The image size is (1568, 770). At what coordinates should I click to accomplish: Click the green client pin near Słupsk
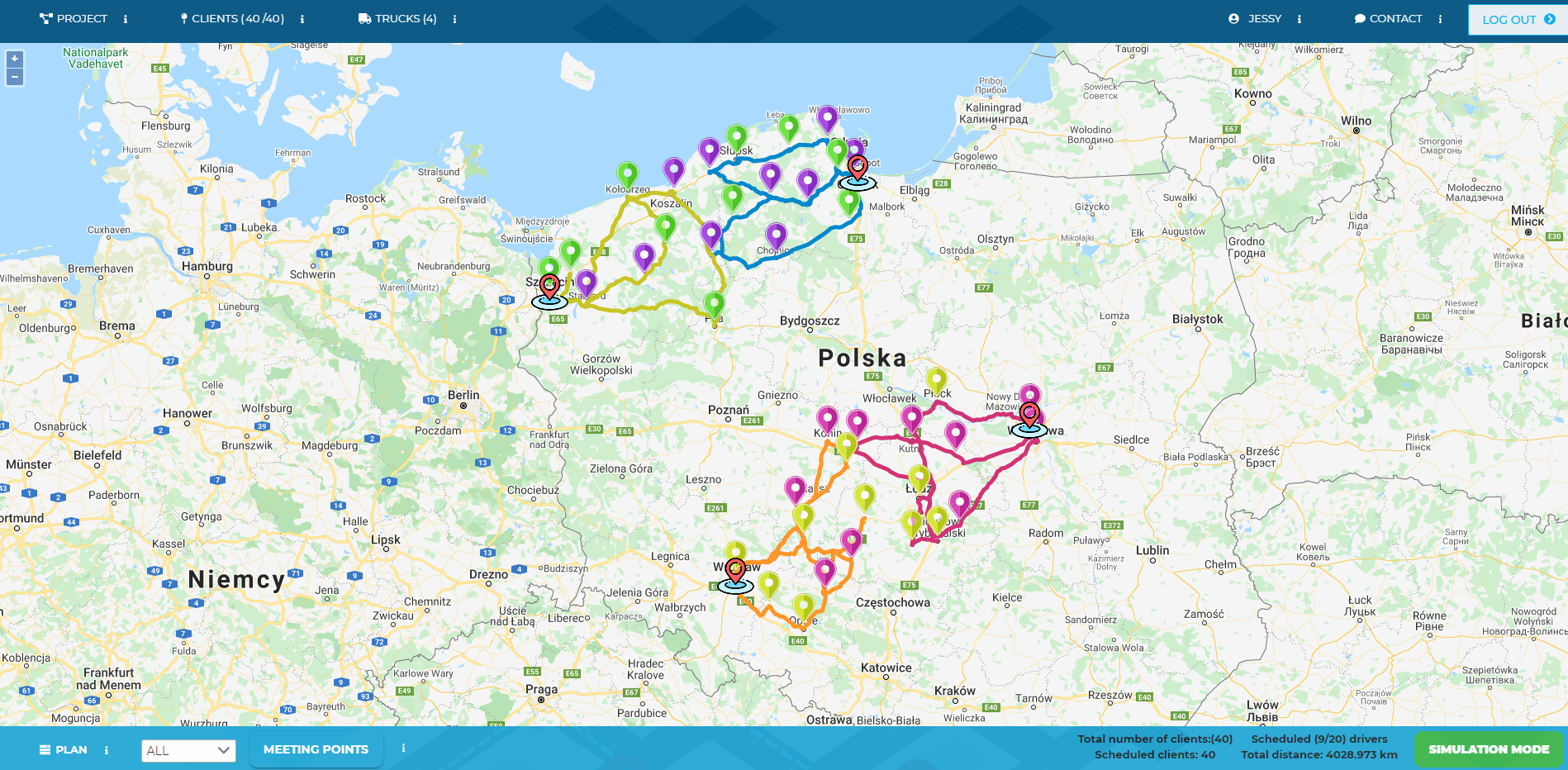[x=736, y=138]
